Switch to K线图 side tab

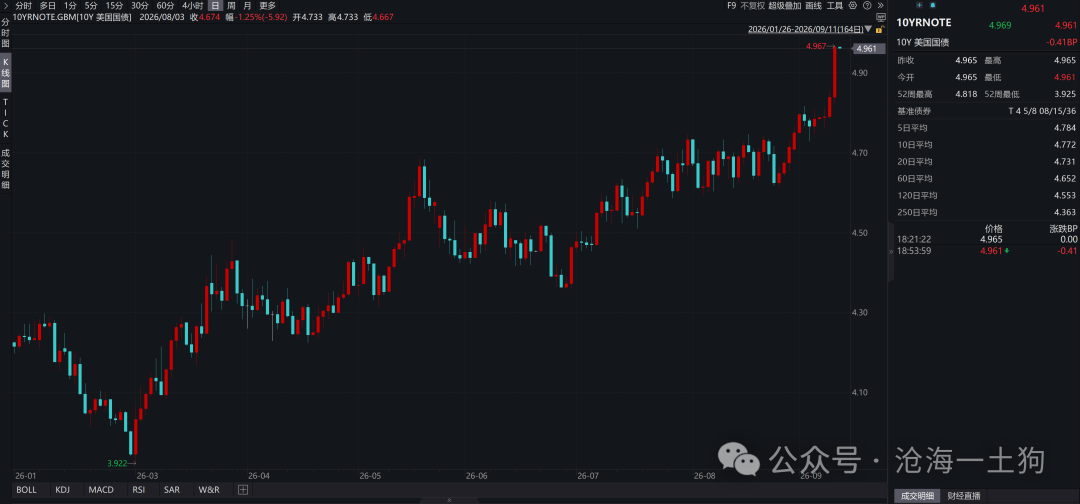(x=6, y=73)
